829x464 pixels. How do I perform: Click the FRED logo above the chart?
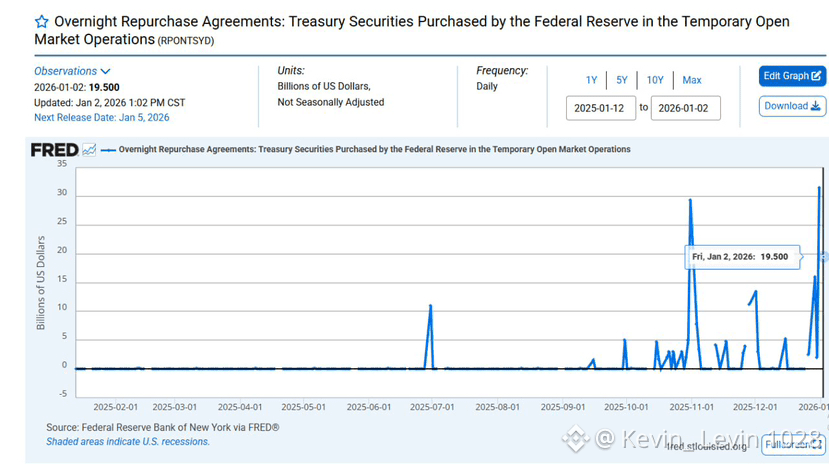coord(54,150)
